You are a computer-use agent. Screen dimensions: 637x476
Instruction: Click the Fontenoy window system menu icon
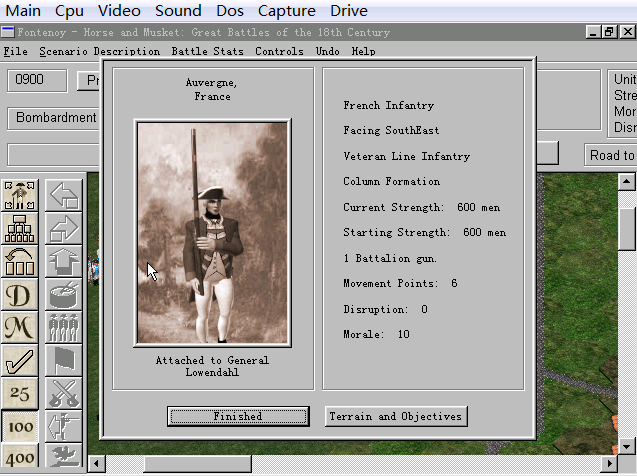pyautogui.click(x=8, y=32)
